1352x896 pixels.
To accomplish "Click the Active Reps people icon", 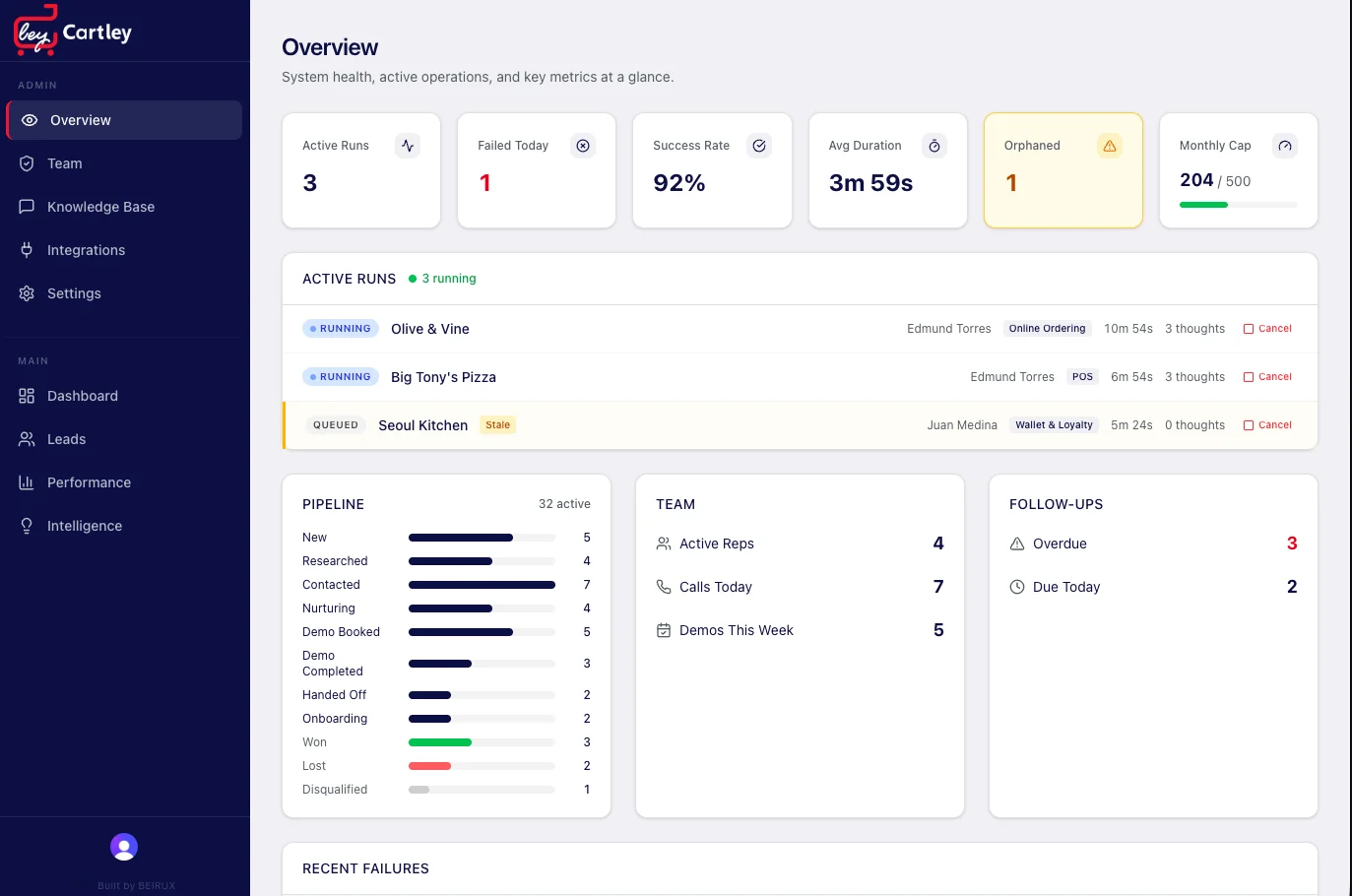I will (x=664, y=544).
